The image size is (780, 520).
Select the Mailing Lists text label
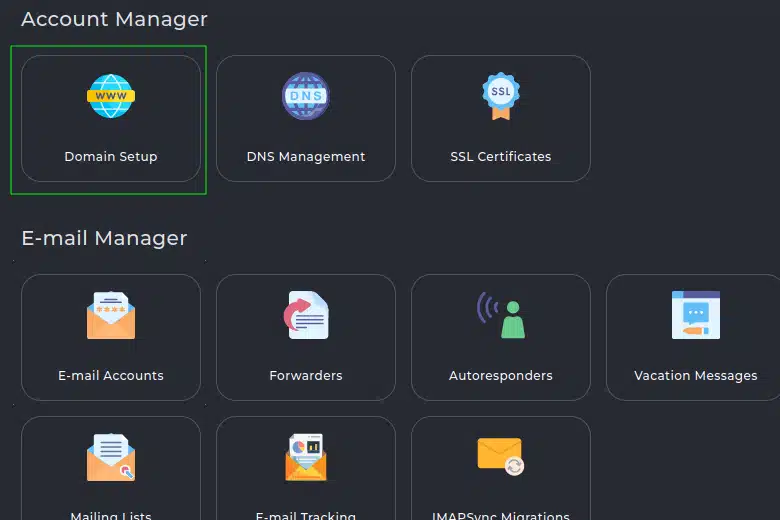[x=111, y=515]
